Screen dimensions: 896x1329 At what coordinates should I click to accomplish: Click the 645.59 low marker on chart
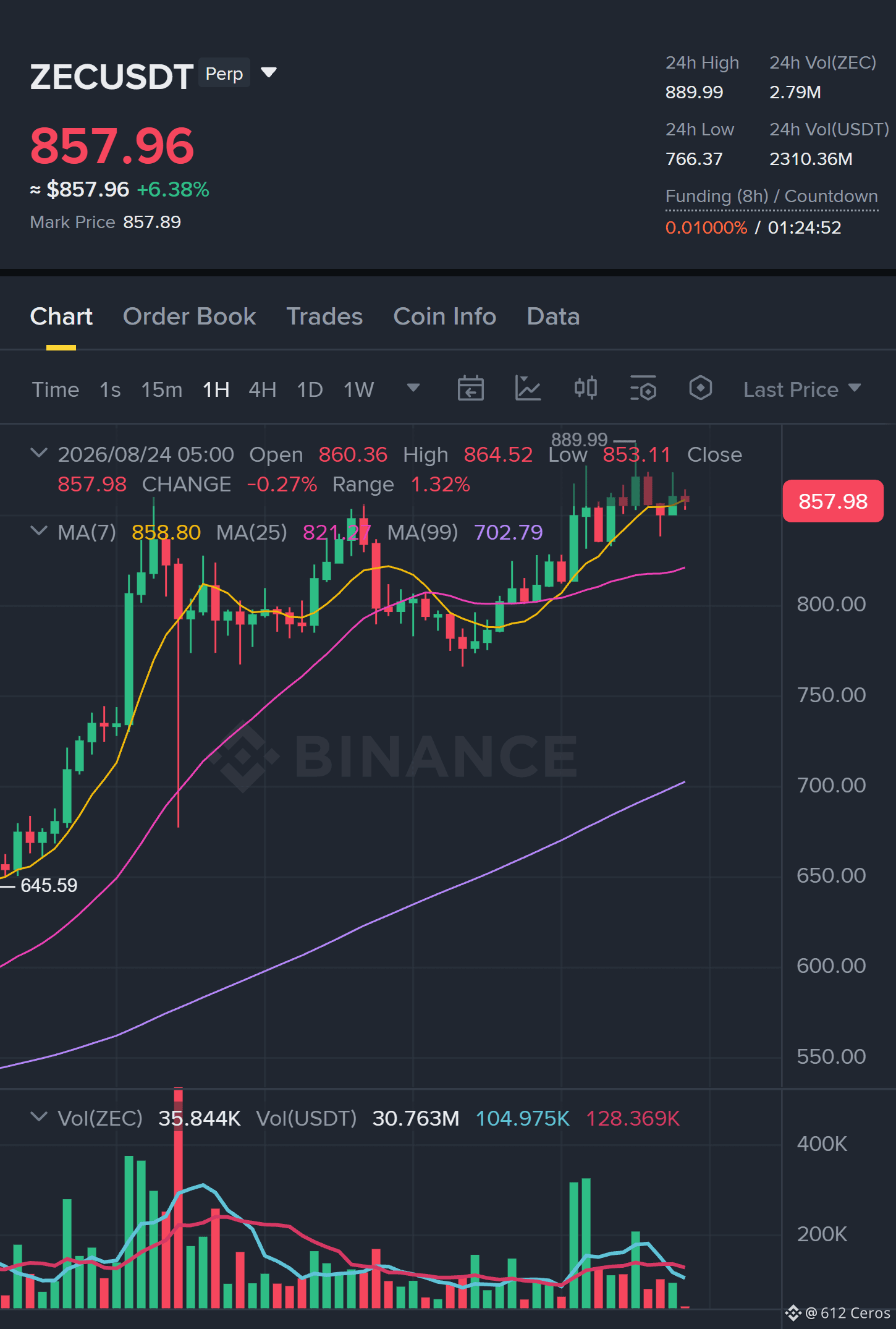[49, 885]
